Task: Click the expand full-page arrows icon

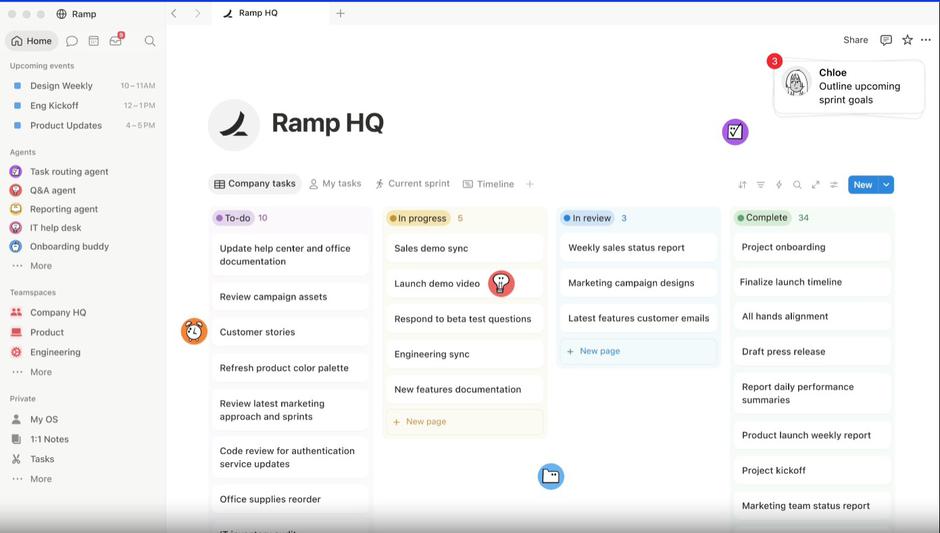Action: click(x=815, y=185)
